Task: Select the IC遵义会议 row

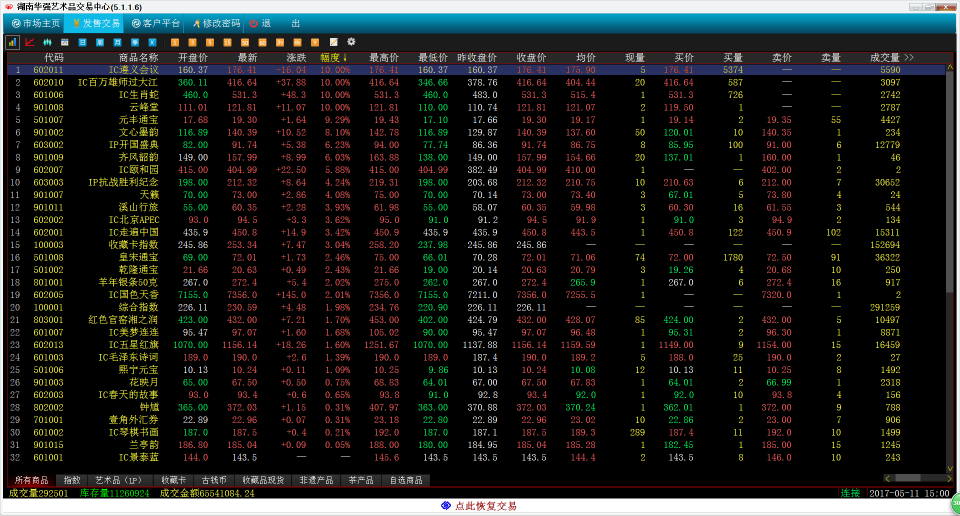Action: click(x=133, y=70)
